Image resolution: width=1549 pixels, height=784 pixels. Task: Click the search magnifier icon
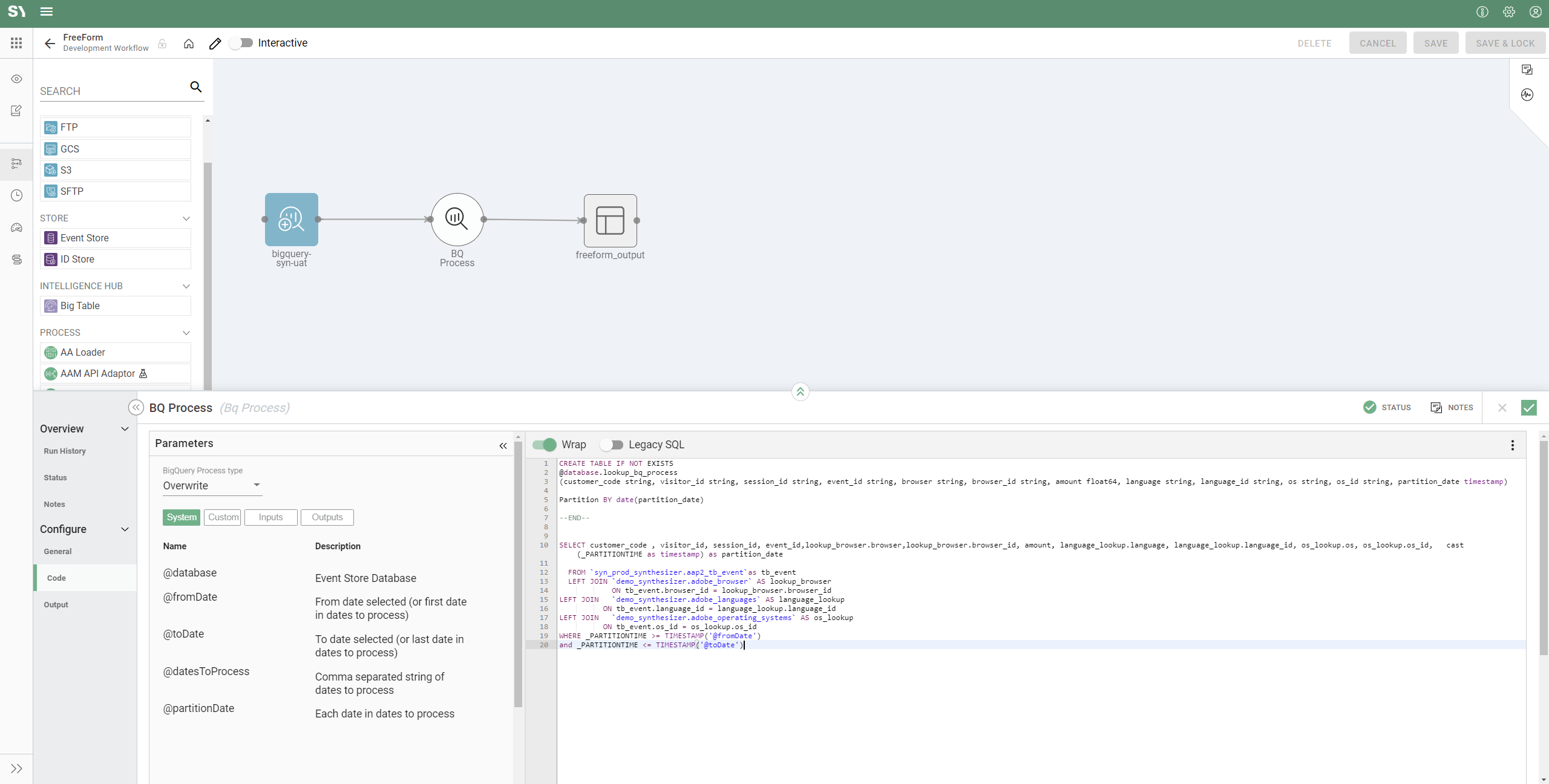[x=195, y=87]
